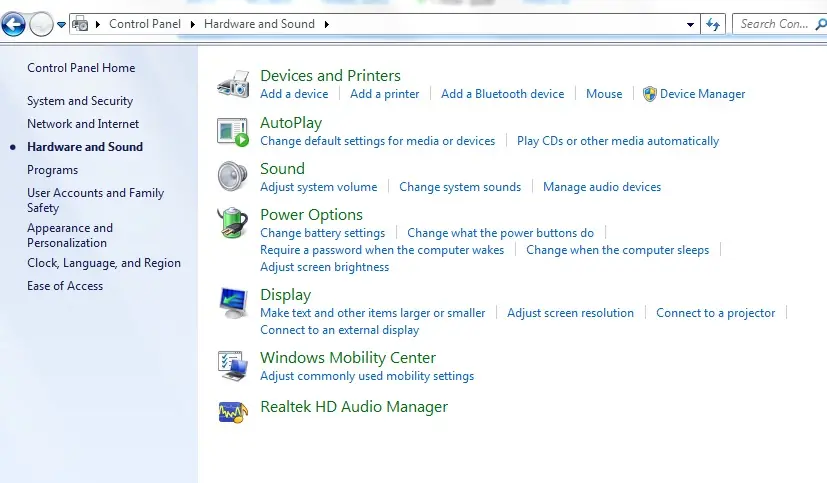Click Play CDs or other media automatically
This screenshot has height=483, width=827.
618,141
